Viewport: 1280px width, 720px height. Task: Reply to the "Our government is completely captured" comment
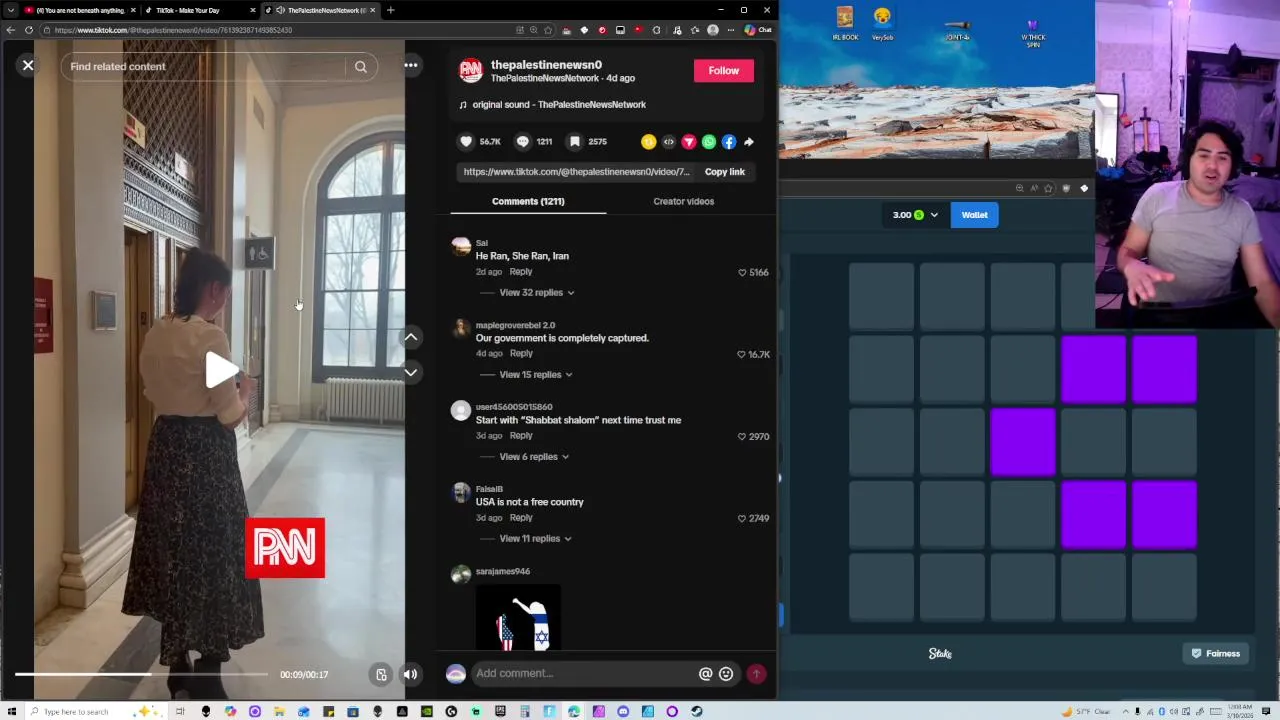(x=521, y=354)
